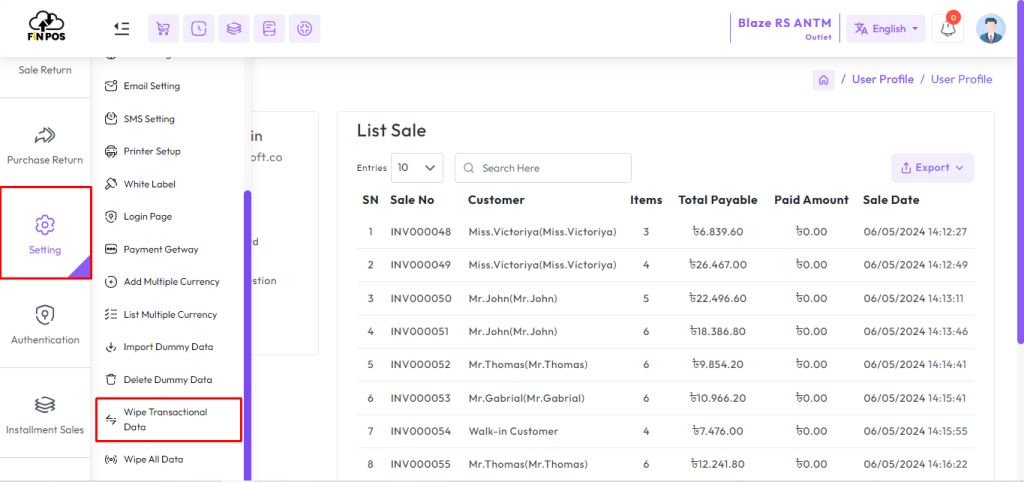Click Walk-in Customer cell
The image size is (1024, 482).
pos(513,431)
